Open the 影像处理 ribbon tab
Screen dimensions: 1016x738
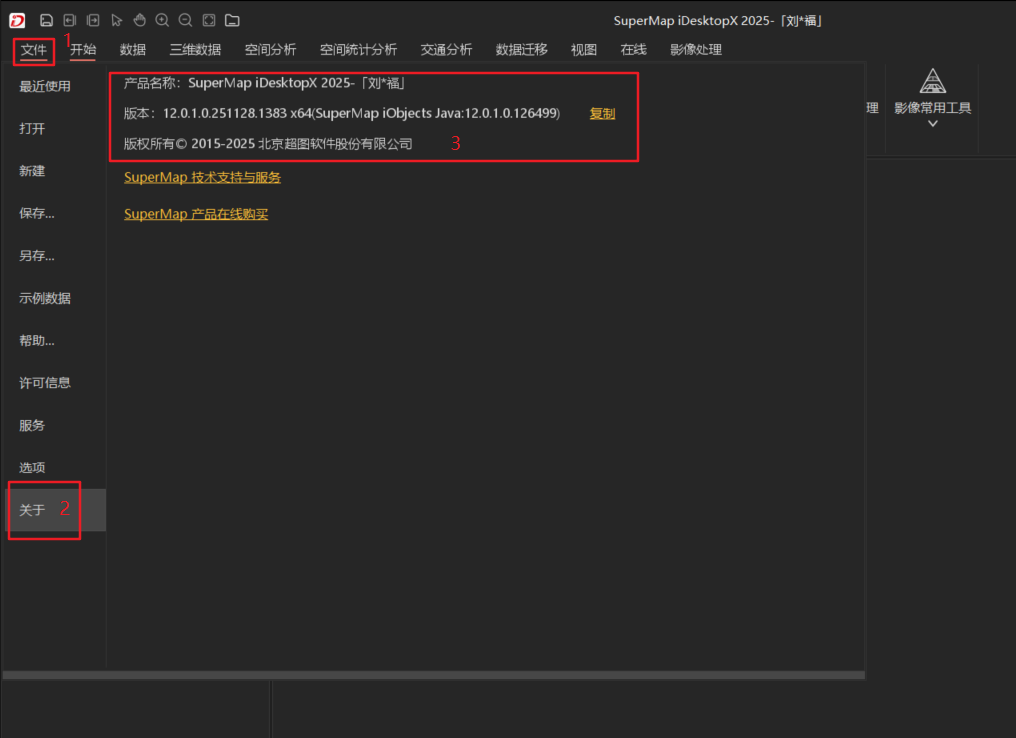[695, 50]
